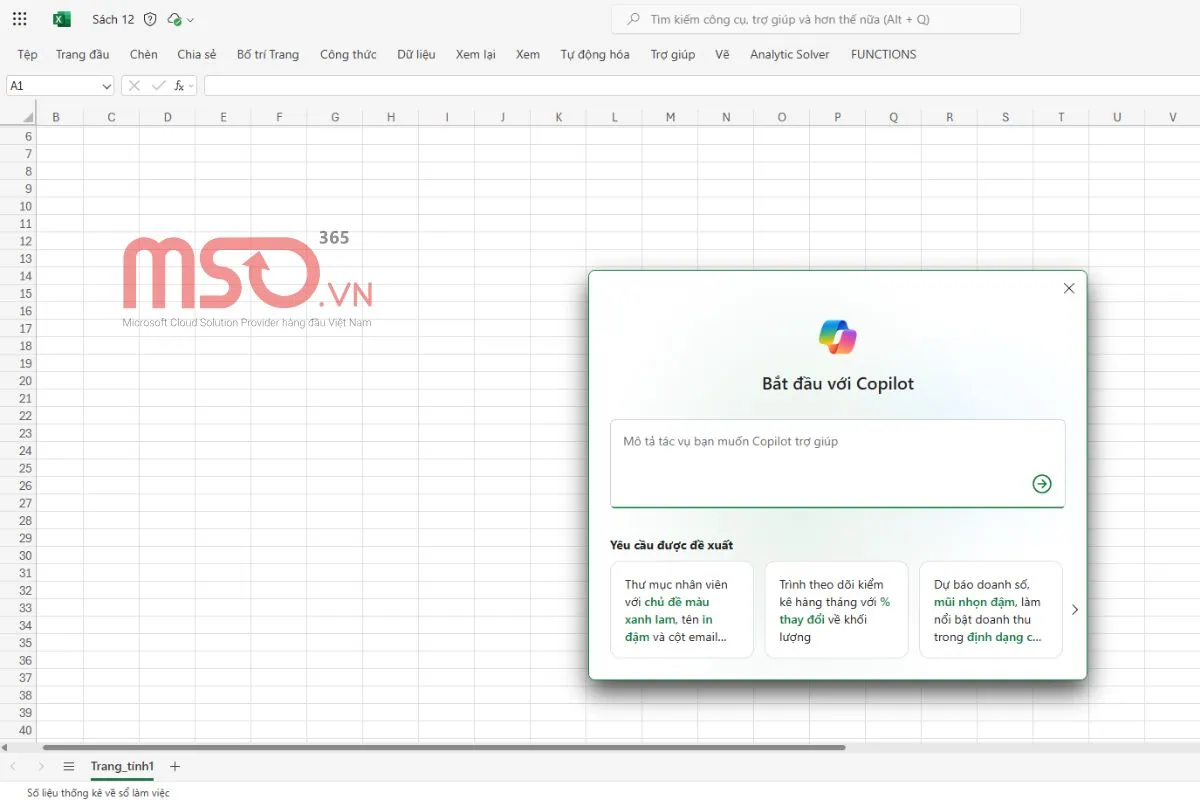Image resolution: width=1200 pixels, height=800 pixels.
Task: Send the Copilot prompt with arrow button
Action: (x=1041, y=484)
